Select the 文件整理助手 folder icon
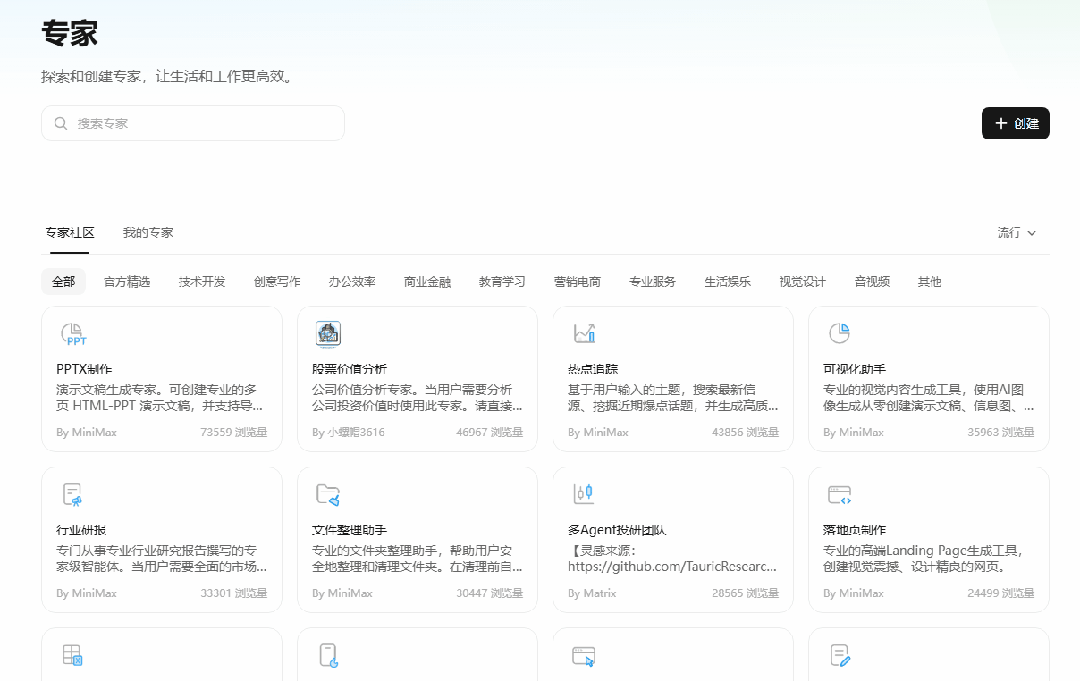The image size is (1080, 681). coord(326,492)
